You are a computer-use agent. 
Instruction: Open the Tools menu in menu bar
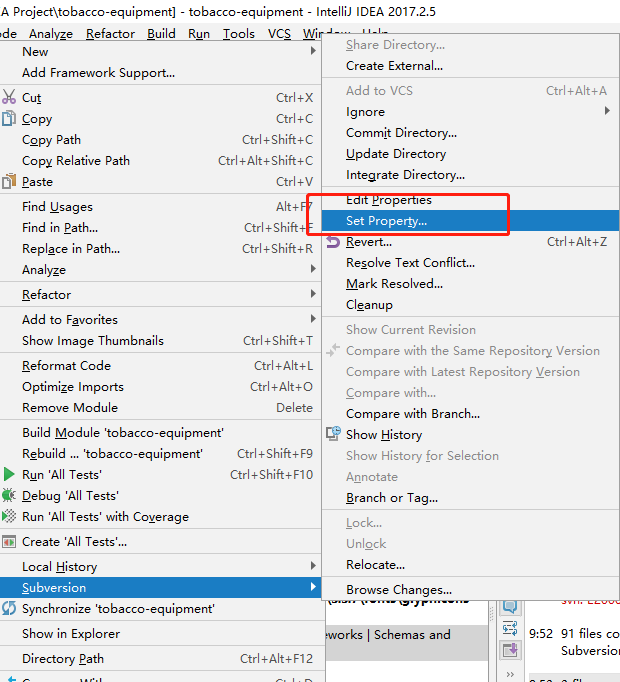[x=238, y=34]
